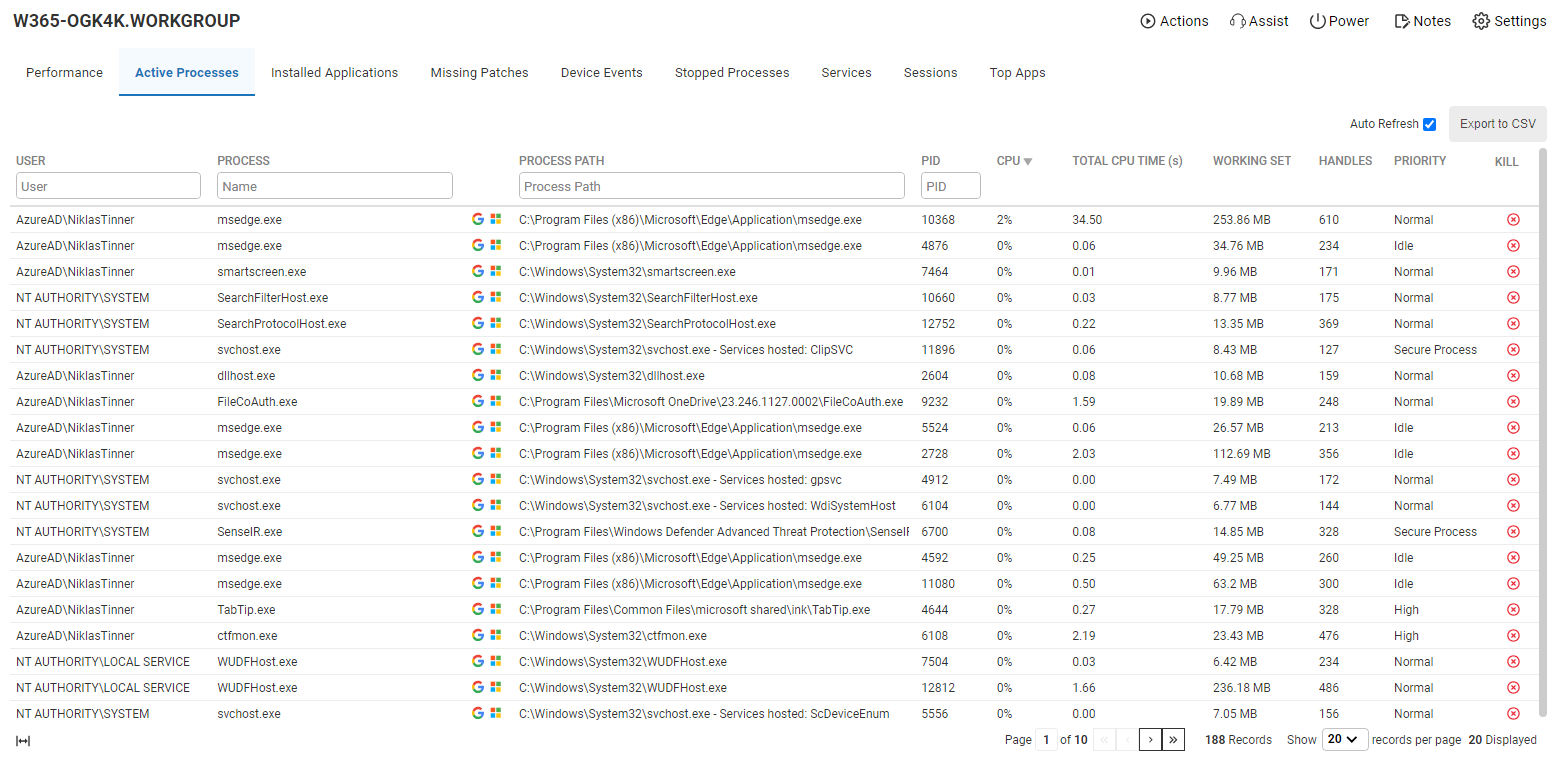The image size is (1548, 770).
Task: Select gpsvc svchost path text
Action: coord(680,480)
